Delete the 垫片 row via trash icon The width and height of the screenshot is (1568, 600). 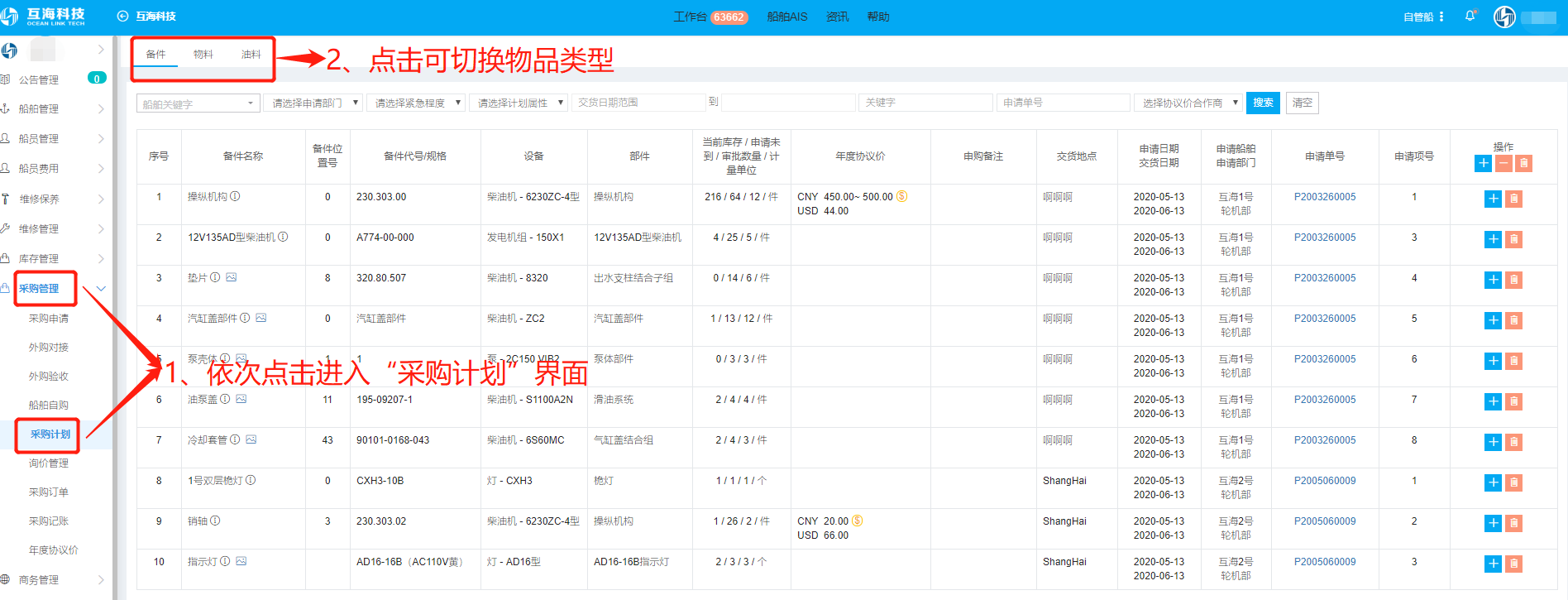(x=1513, y=280)
